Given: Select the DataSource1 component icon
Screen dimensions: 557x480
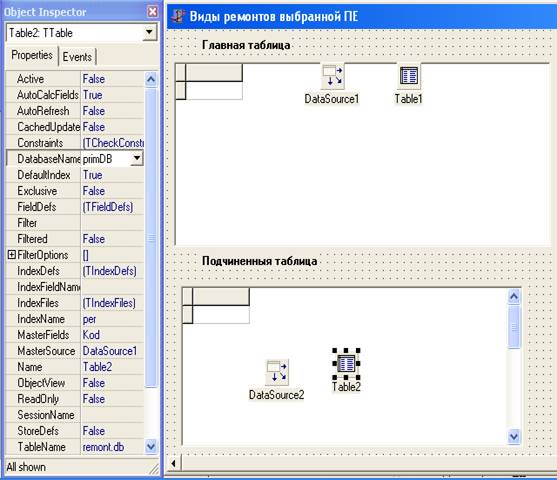Looking at the screenshot, I should coord(332,76).
